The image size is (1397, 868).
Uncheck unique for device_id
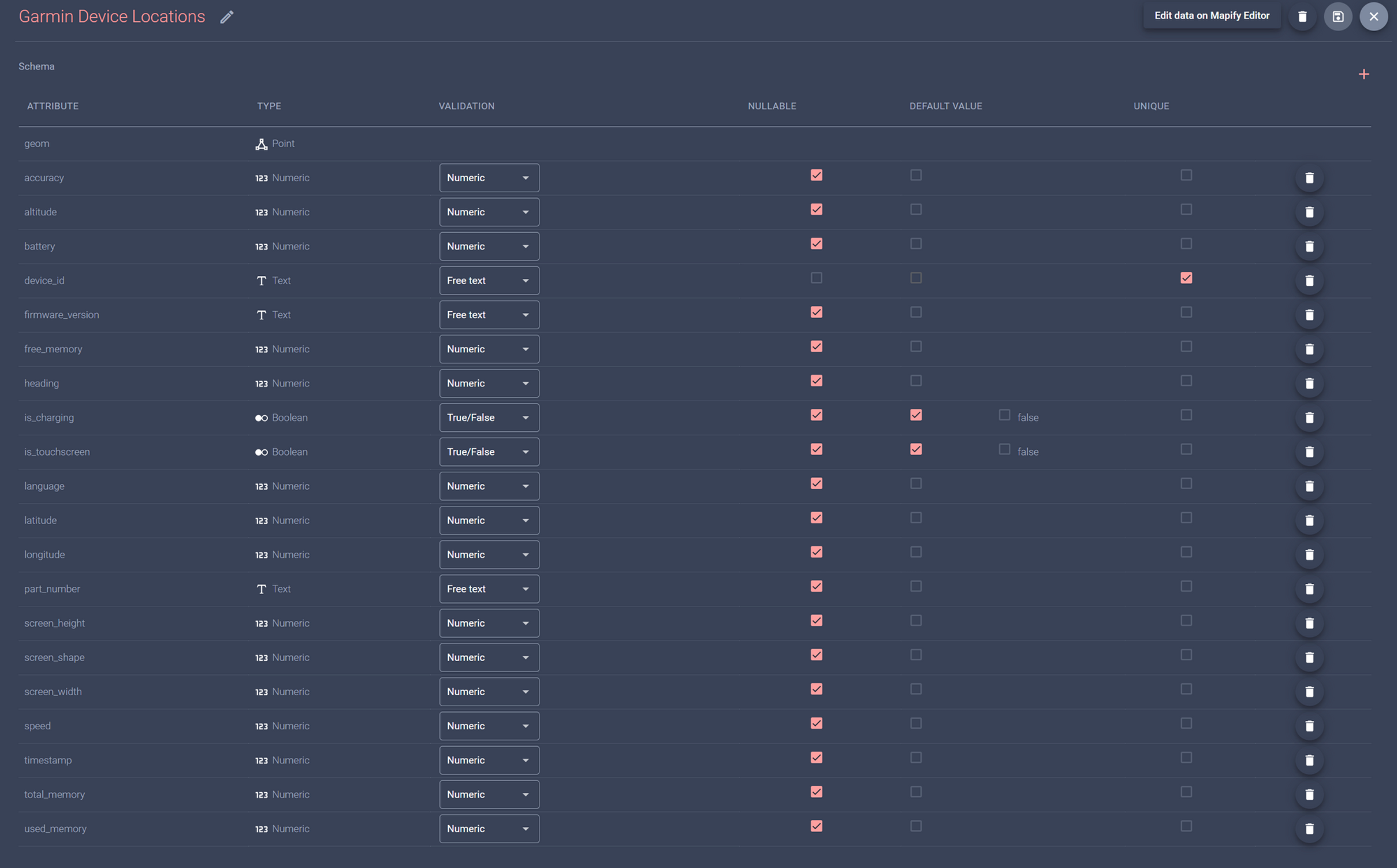[x=1186, y=278]
